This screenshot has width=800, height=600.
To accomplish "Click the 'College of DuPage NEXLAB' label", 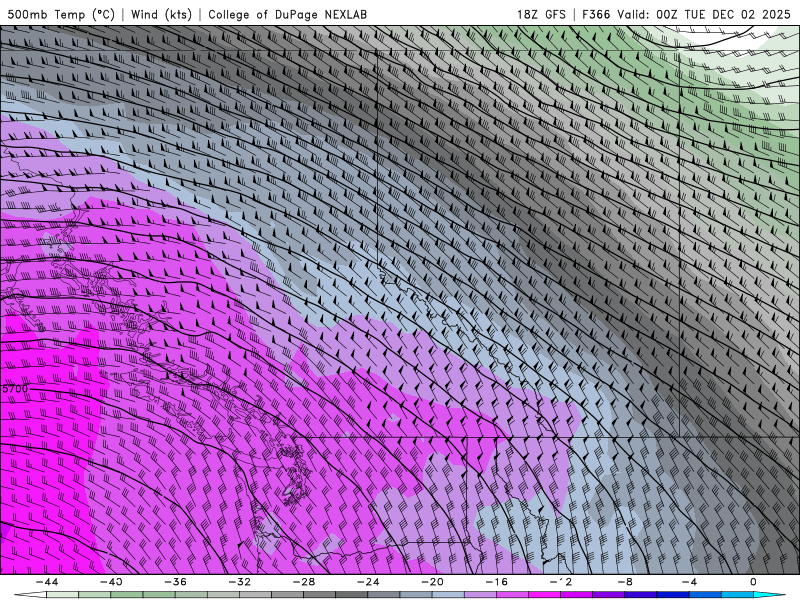I will coord(287,14).
